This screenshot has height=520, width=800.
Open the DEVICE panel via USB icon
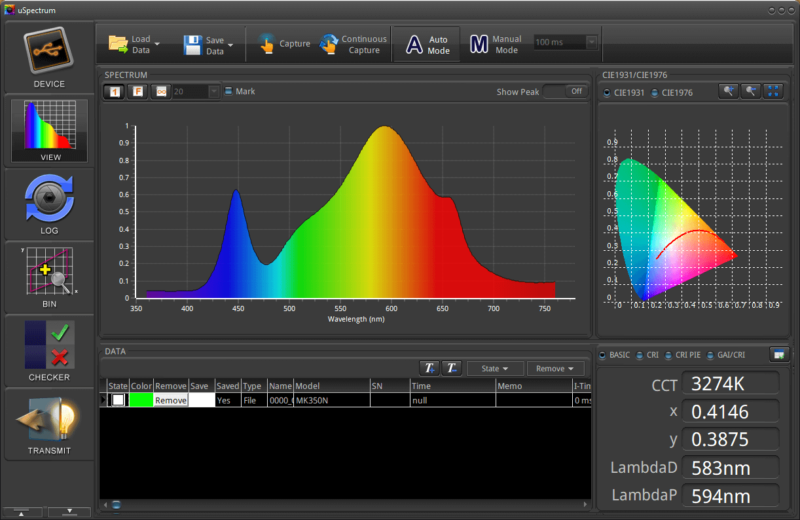(48, 51)
